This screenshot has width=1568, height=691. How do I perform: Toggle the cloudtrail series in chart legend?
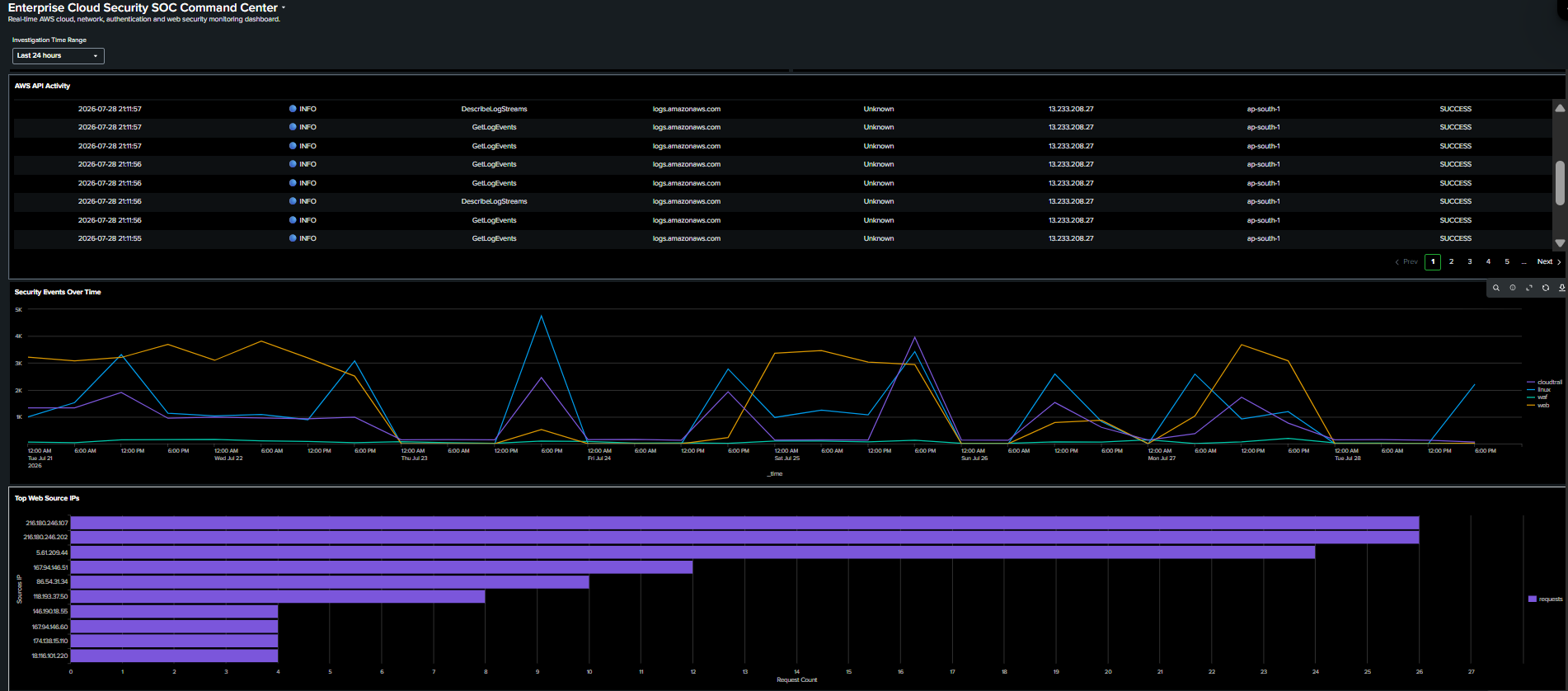pos(1544,382)
